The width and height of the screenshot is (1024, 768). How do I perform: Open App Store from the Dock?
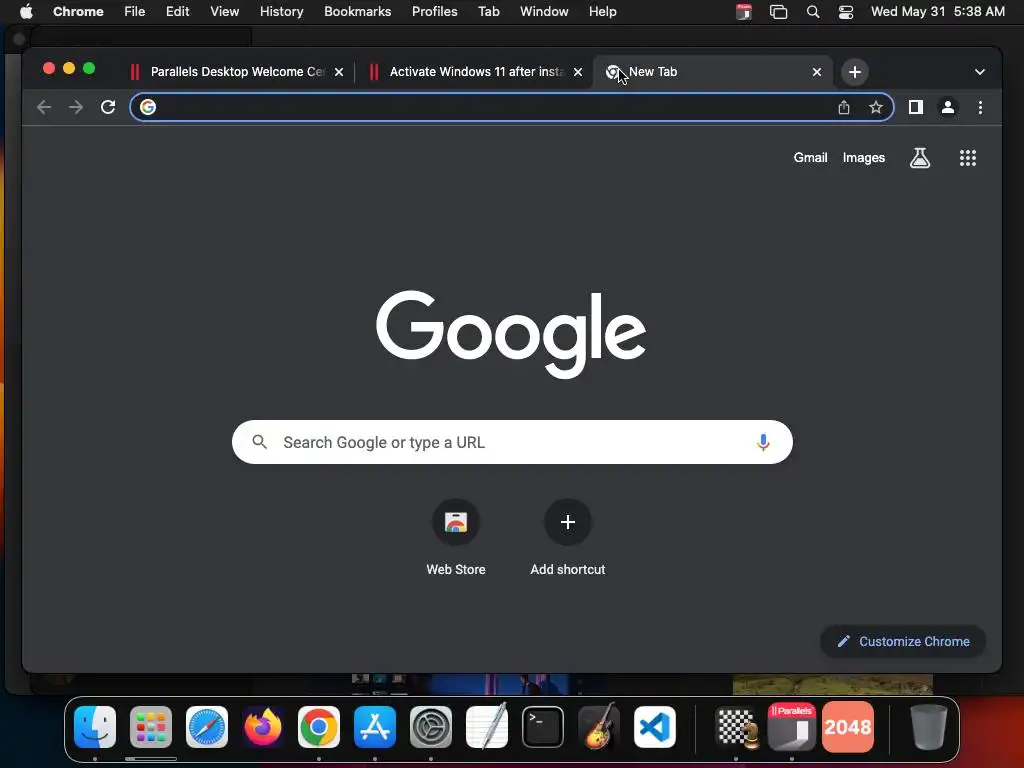click(375, 727)
